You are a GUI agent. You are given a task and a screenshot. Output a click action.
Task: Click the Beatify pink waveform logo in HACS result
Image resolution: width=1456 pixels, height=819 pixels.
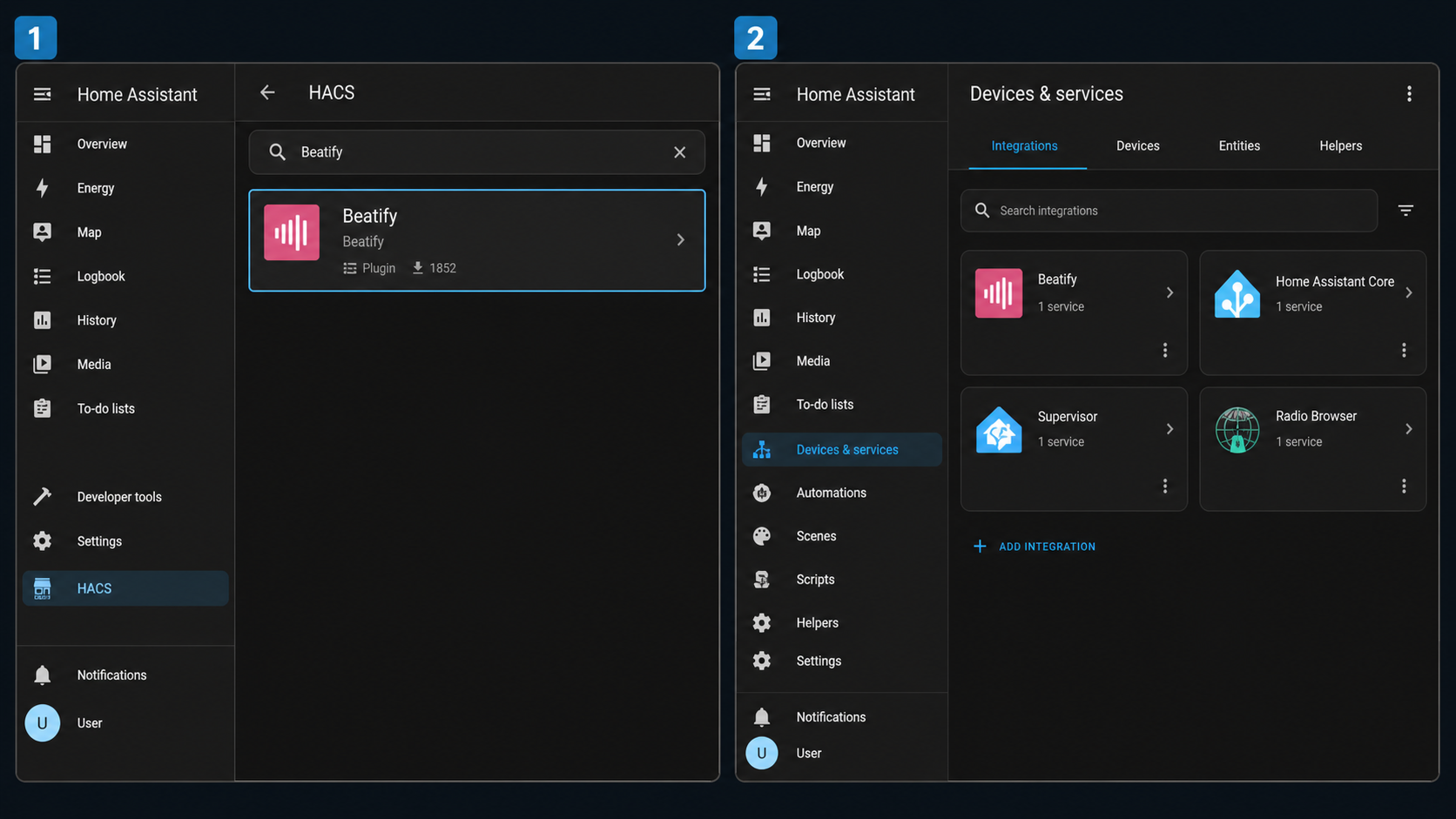tap(292, 232)
